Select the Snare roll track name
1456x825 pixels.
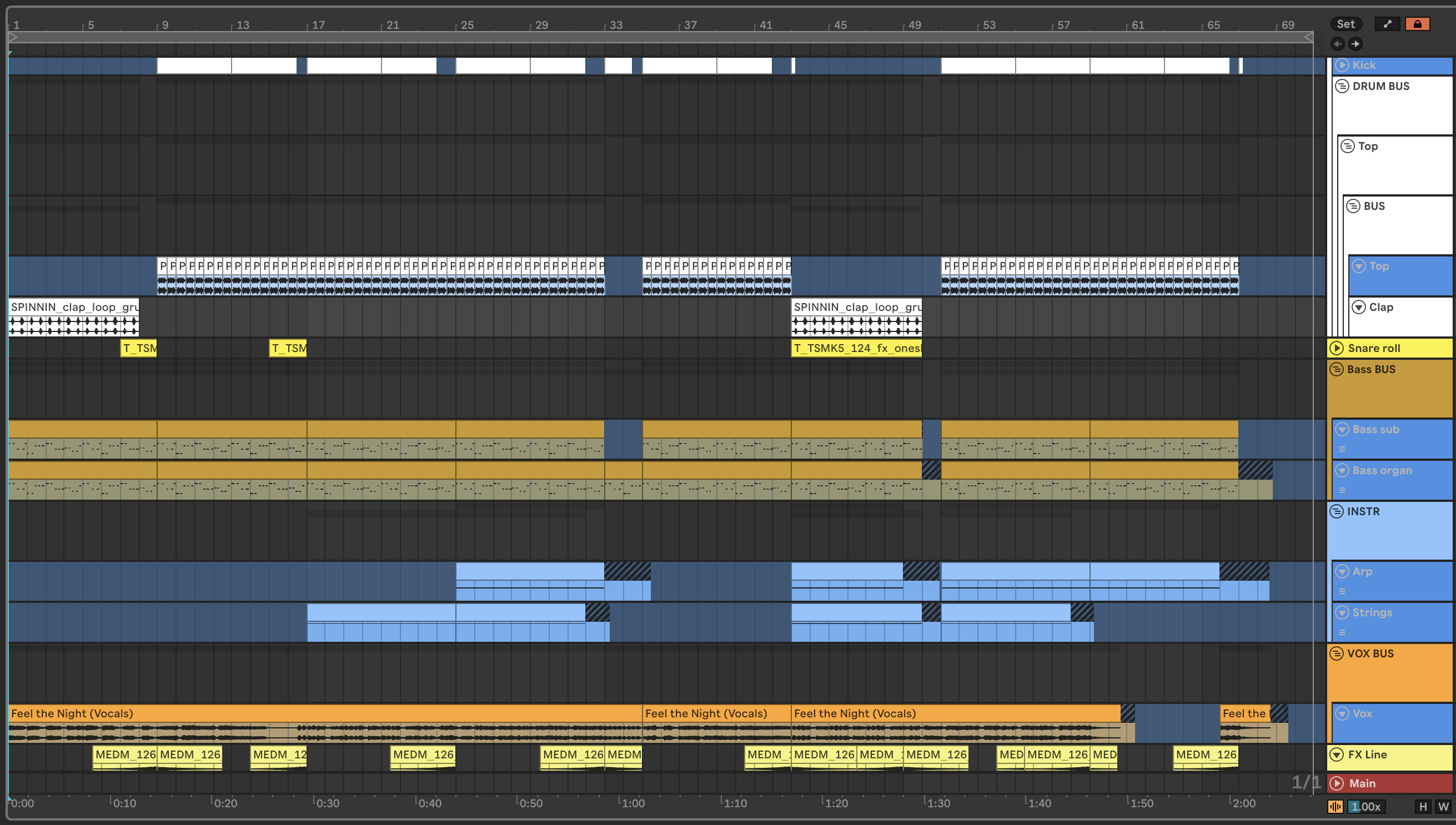tap(1374, 349)
